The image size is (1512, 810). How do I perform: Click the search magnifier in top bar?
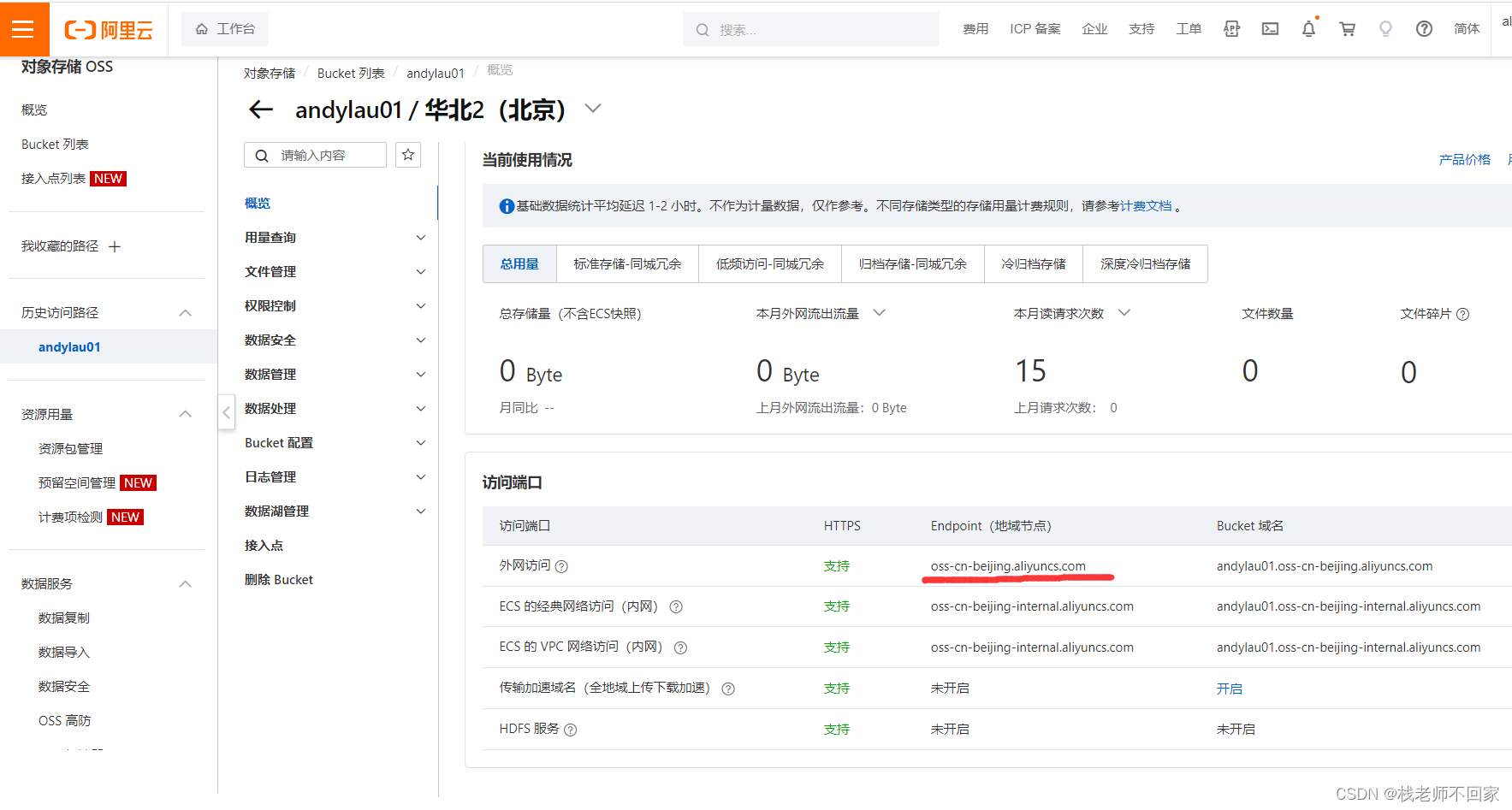[703, 30]
